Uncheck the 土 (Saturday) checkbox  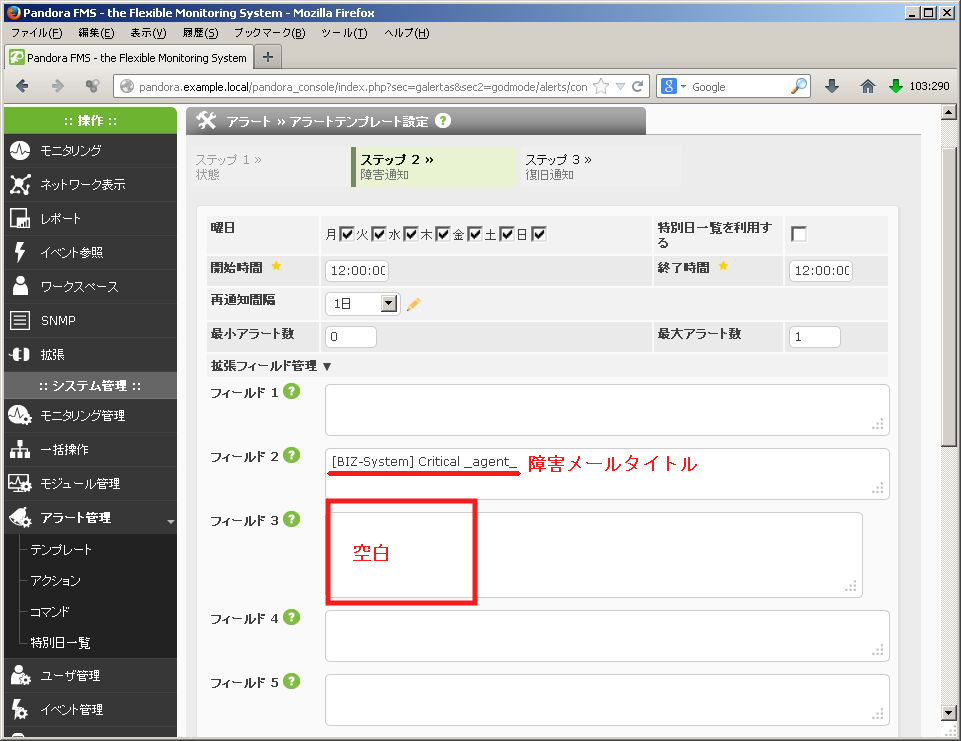(507, 234)
